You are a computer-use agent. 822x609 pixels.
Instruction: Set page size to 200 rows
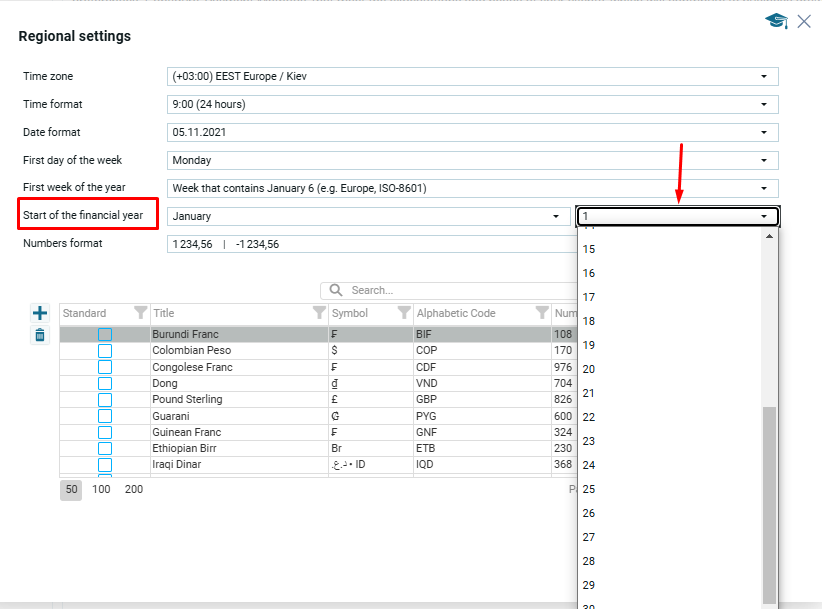click(x=134, y=490)
